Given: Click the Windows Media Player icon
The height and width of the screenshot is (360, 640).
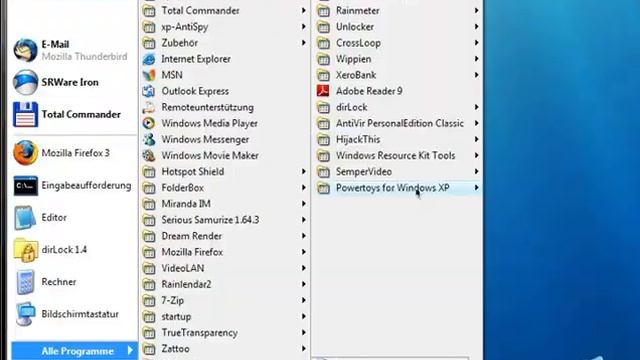Looking at the screenshot, I should (x=149, y=123).
